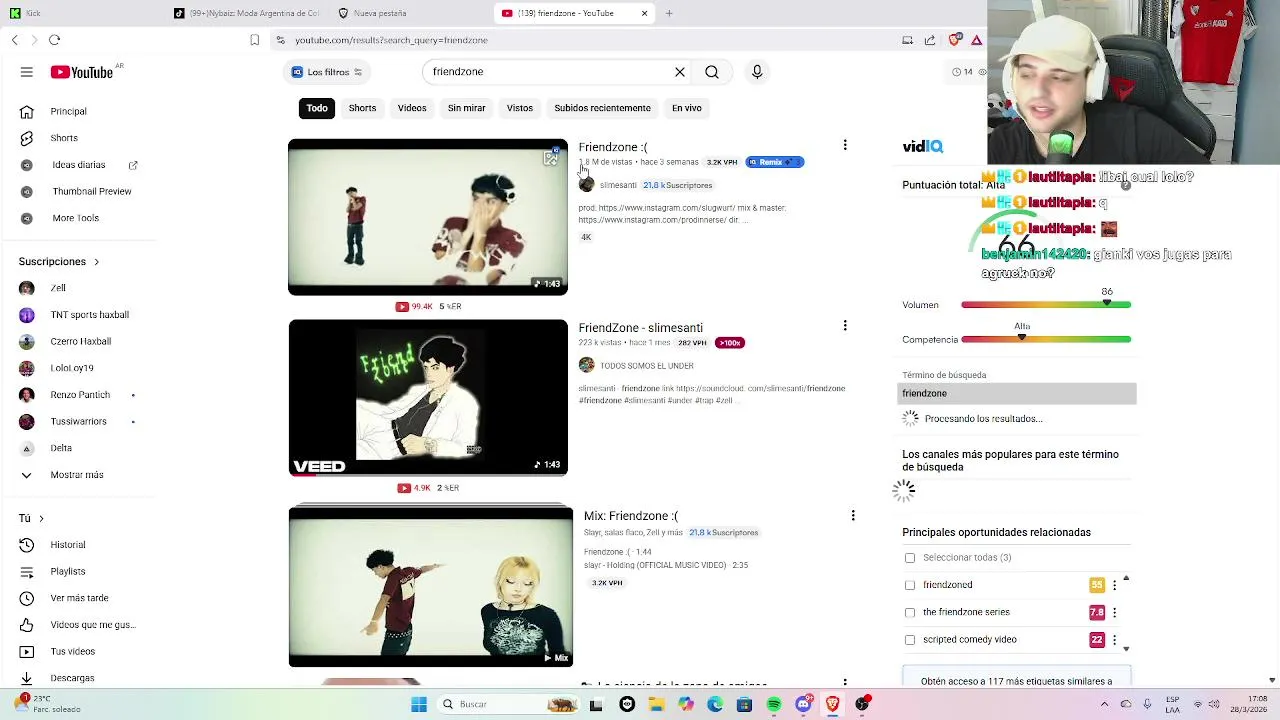
Task: Switch to the Kick browser tab
Action: click(80, 13)
